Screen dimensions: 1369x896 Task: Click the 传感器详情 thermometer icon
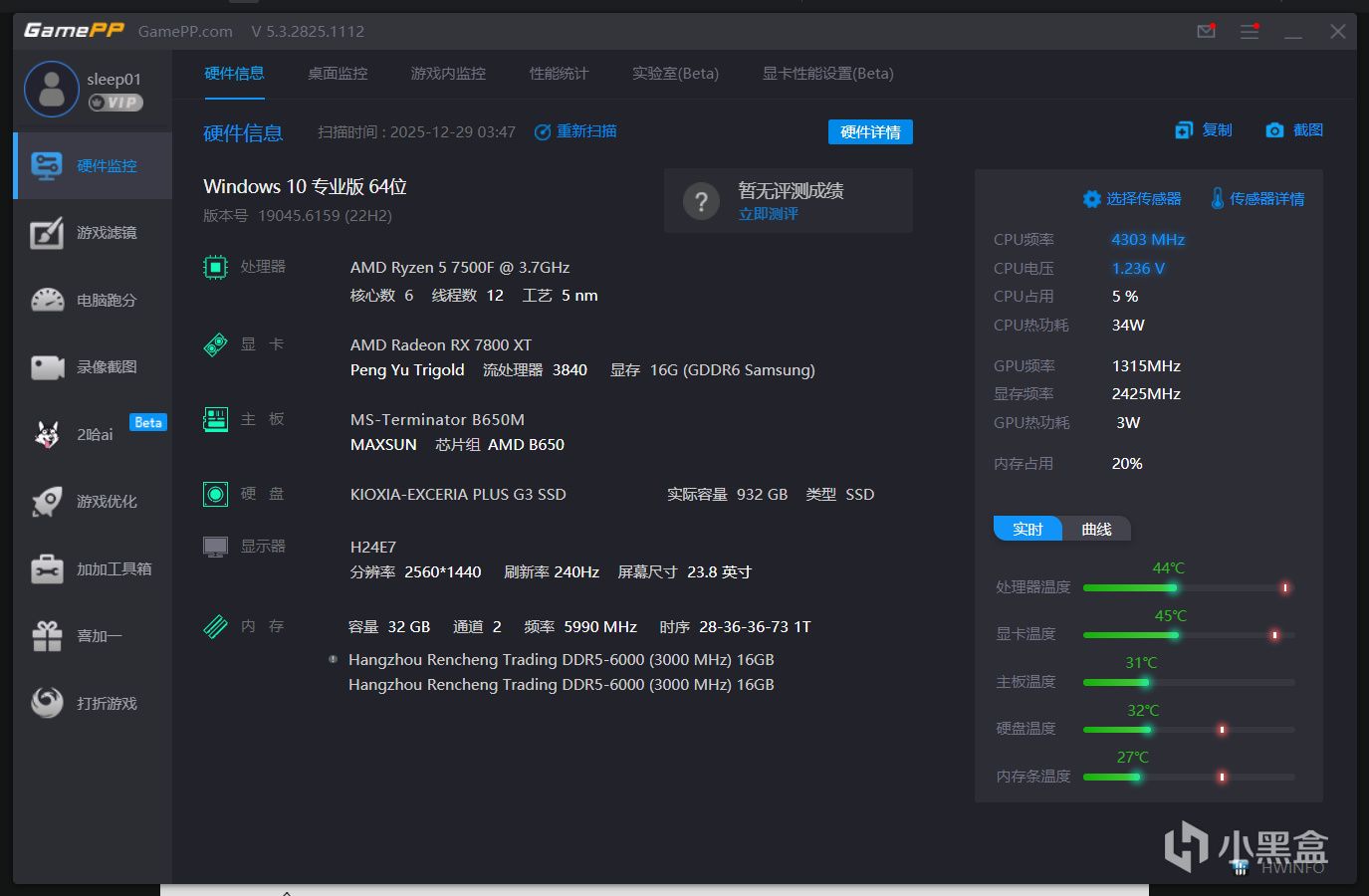point(1218,198)
